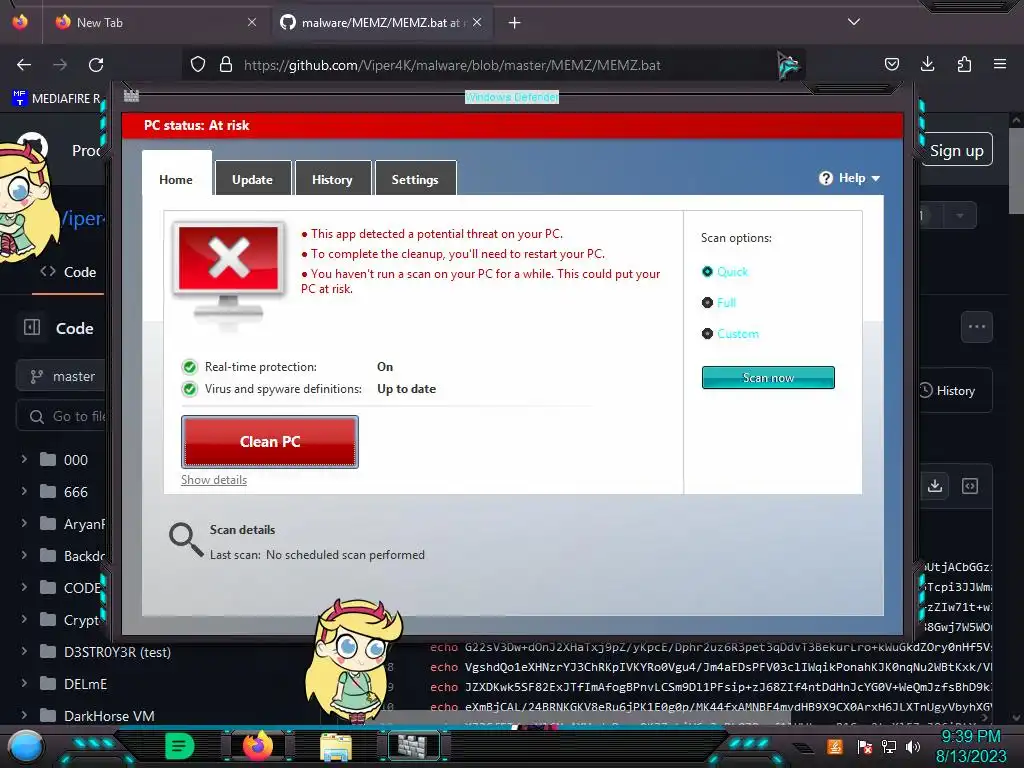The image size is (1024, 768).
Task: Click the symbols code-brackets icon
Action: 970,486
